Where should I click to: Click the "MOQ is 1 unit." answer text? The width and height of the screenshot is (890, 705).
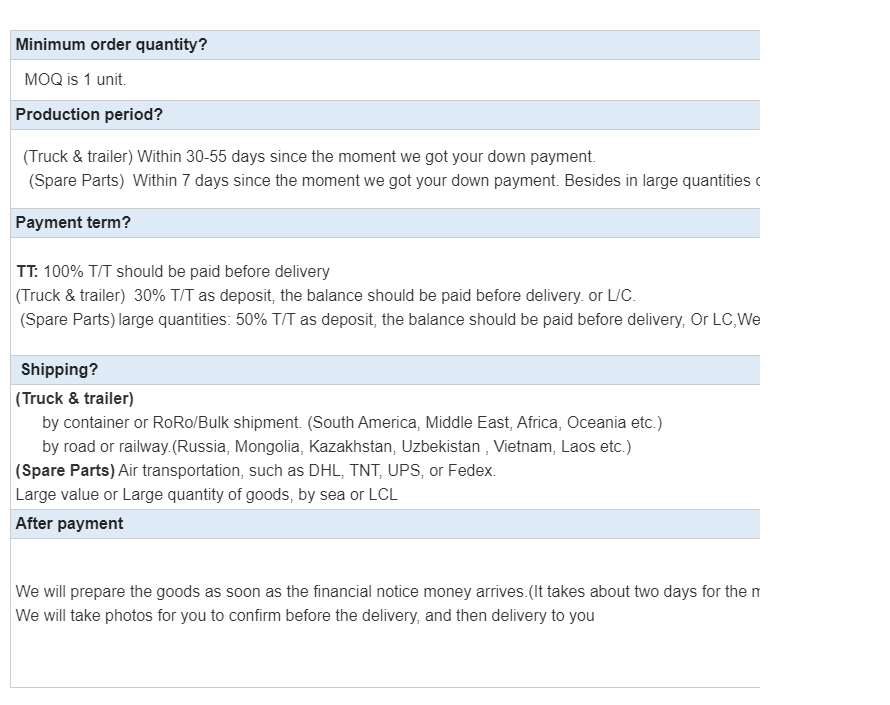click(x=75, y=80)
